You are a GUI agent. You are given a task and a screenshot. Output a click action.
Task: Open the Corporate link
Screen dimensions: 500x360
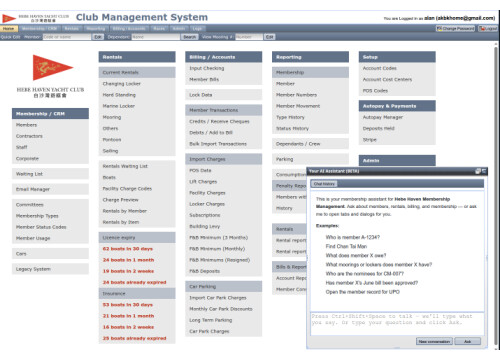tap(27, 159)
